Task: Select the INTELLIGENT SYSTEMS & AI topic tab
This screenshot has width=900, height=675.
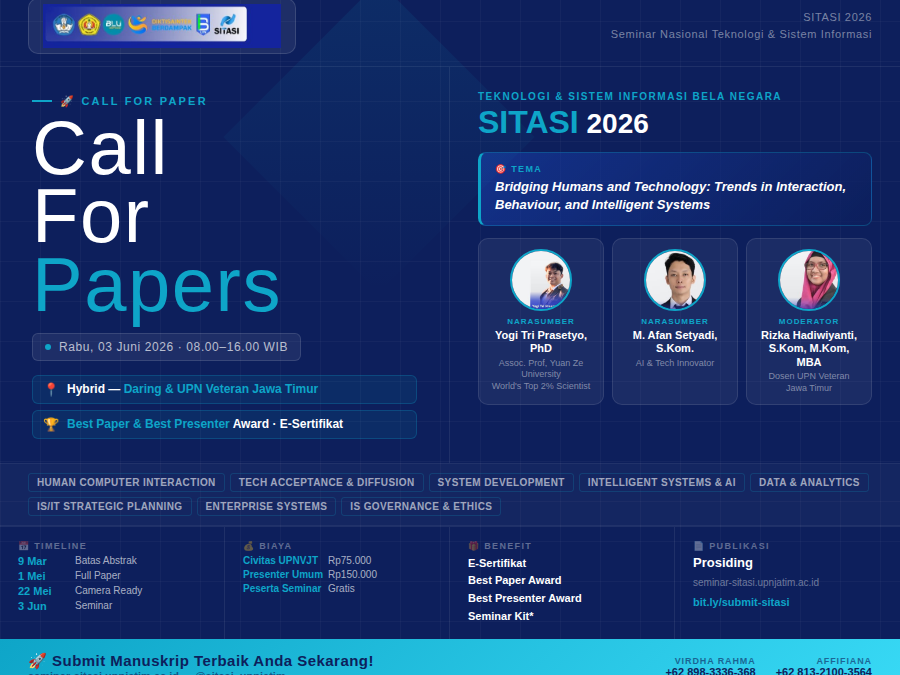Action: pos(662,482)
